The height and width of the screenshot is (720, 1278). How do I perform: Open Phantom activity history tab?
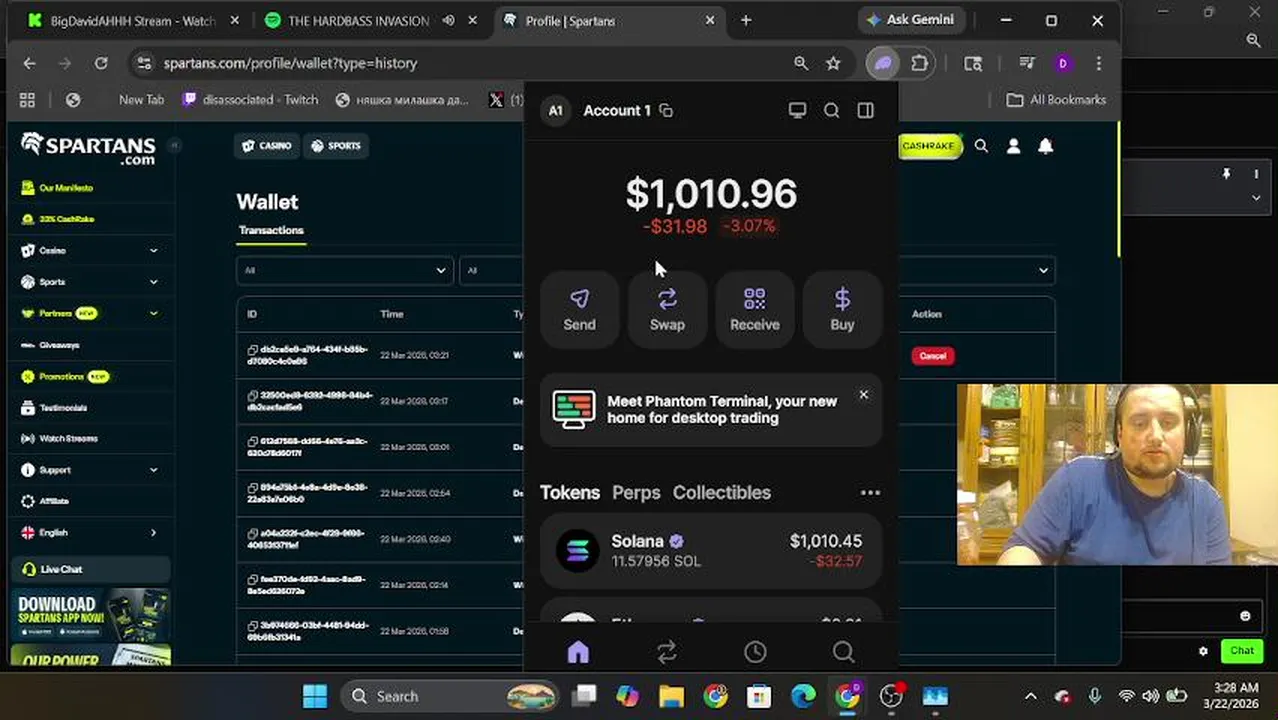755,652
